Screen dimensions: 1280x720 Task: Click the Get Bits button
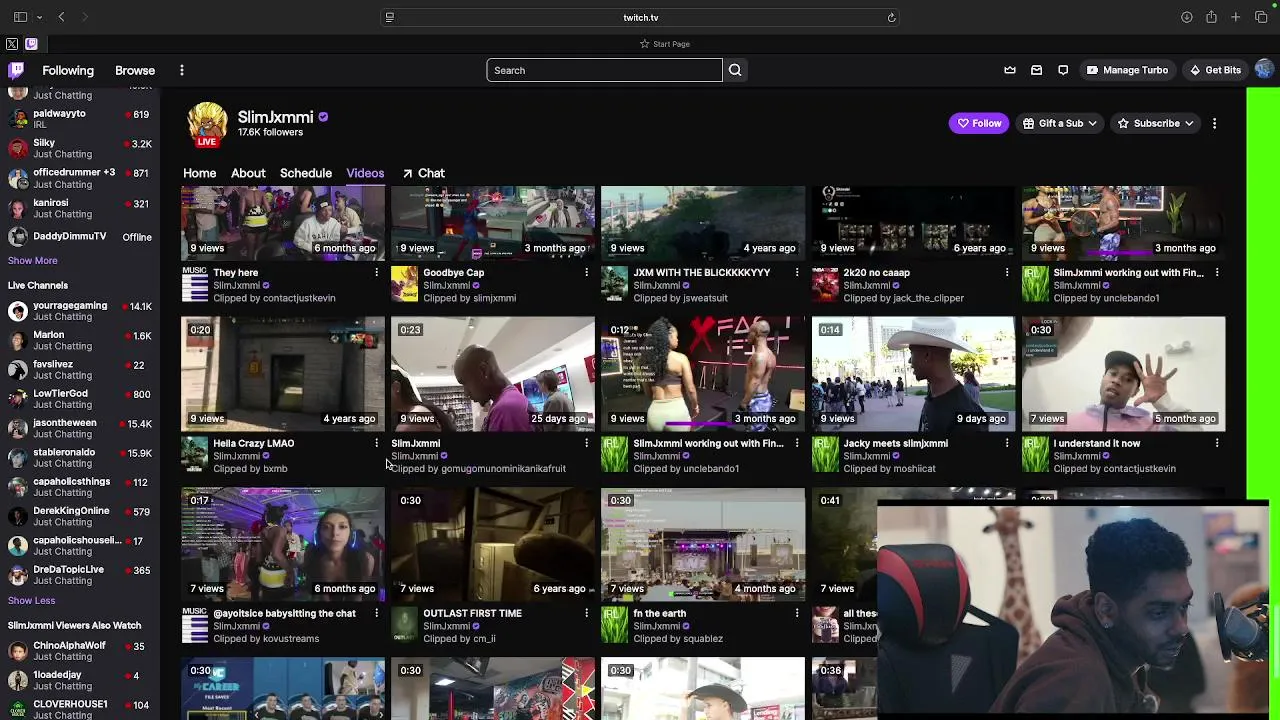click(1215, 70)
